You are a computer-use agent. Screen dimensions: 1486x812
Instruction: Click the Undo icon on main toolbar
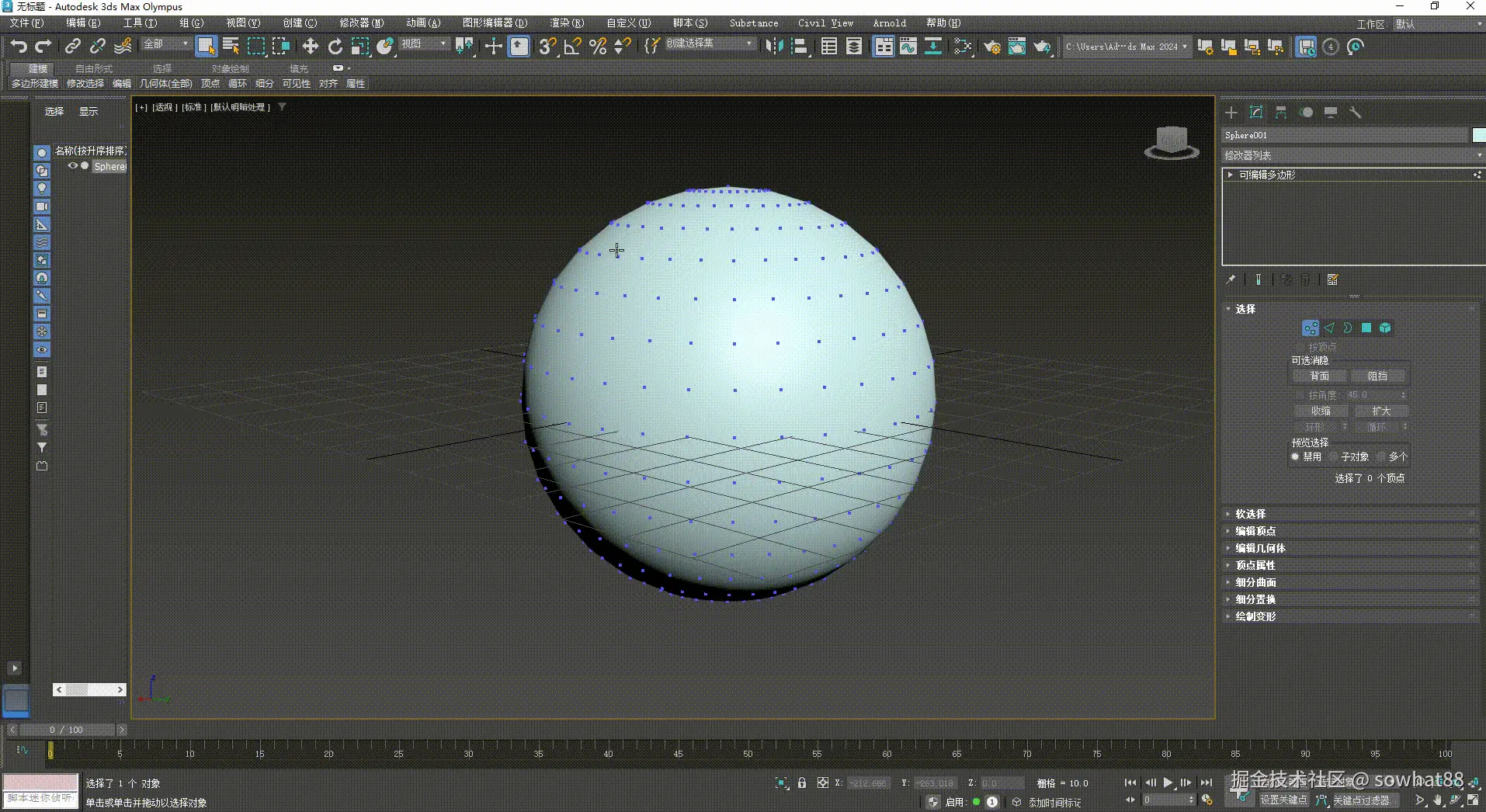click(19, 46)
